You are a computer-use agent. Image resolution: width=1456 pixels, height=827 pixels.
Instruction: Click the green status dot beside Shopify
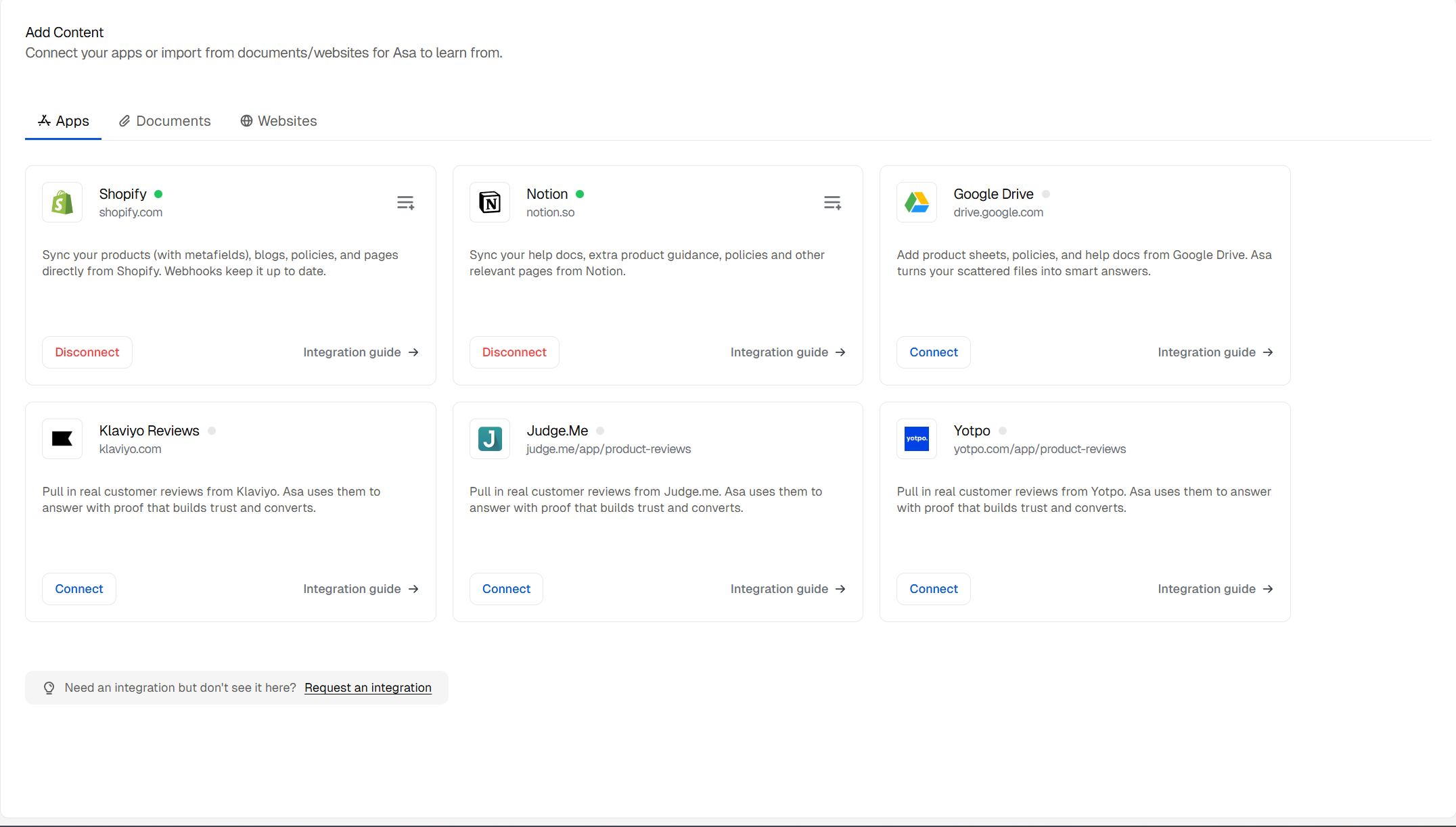[x=158, y=194]
